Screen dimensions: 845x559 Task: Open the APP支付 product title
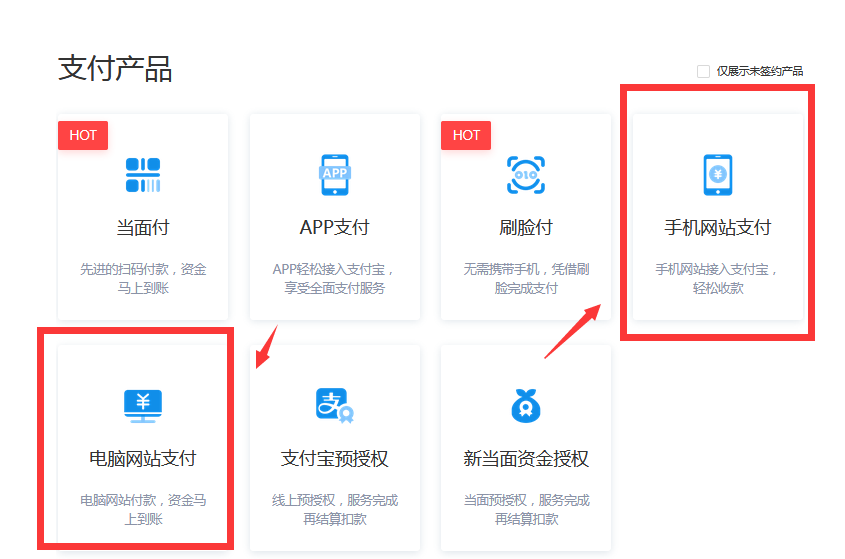(x=334, y=228)
